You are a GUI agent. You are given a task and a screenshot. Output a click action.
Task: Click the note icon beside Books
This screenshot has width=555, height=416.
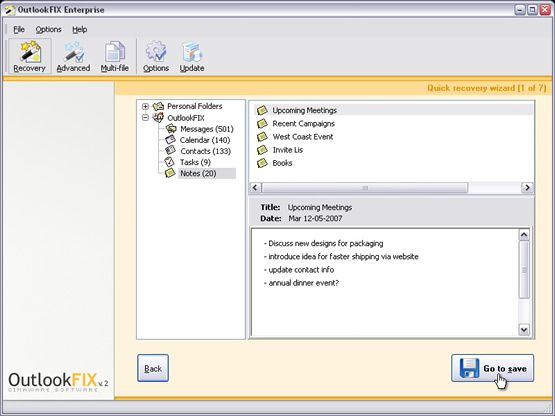[262, 163]
